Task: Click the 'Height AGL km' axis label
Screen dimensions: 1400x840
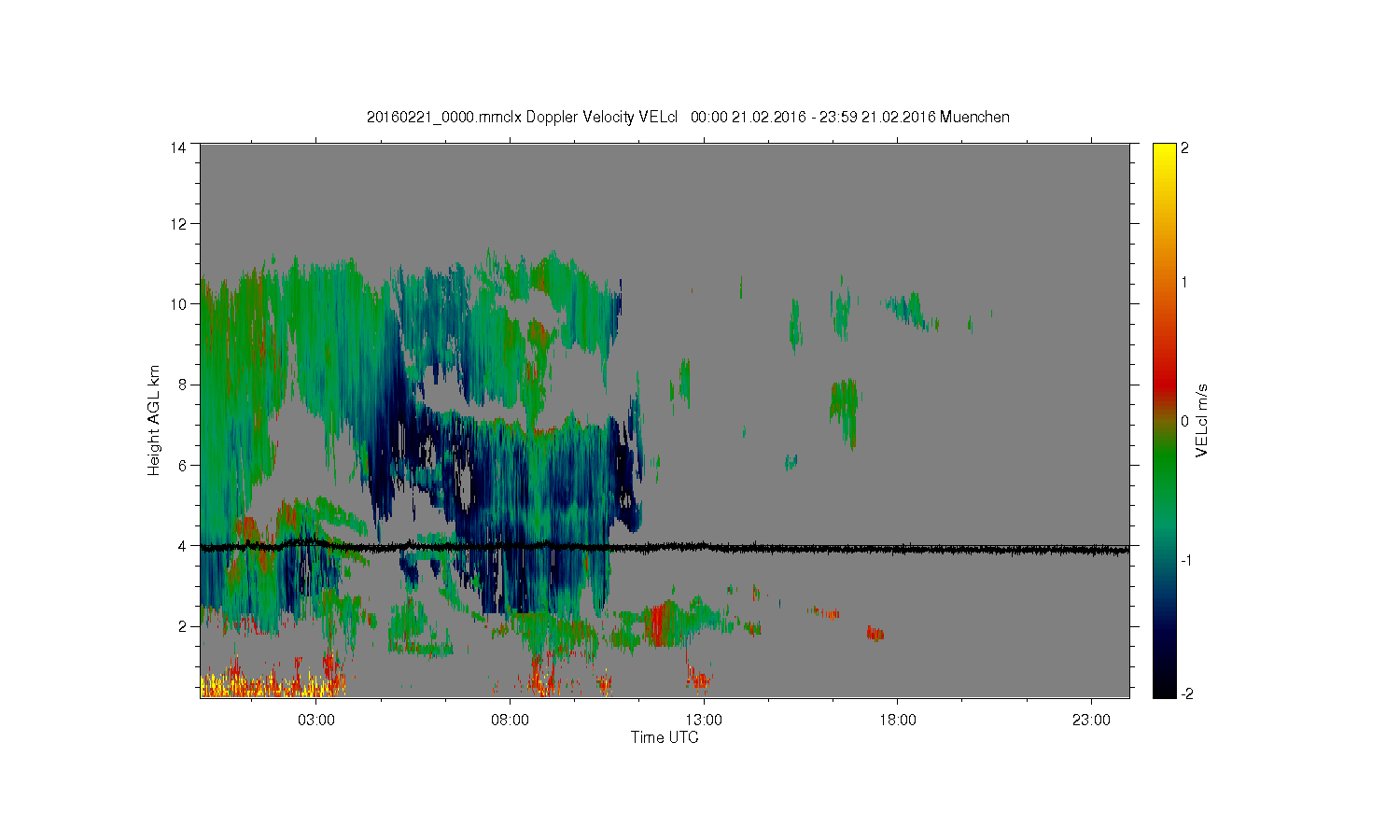Action: [154, 420]
